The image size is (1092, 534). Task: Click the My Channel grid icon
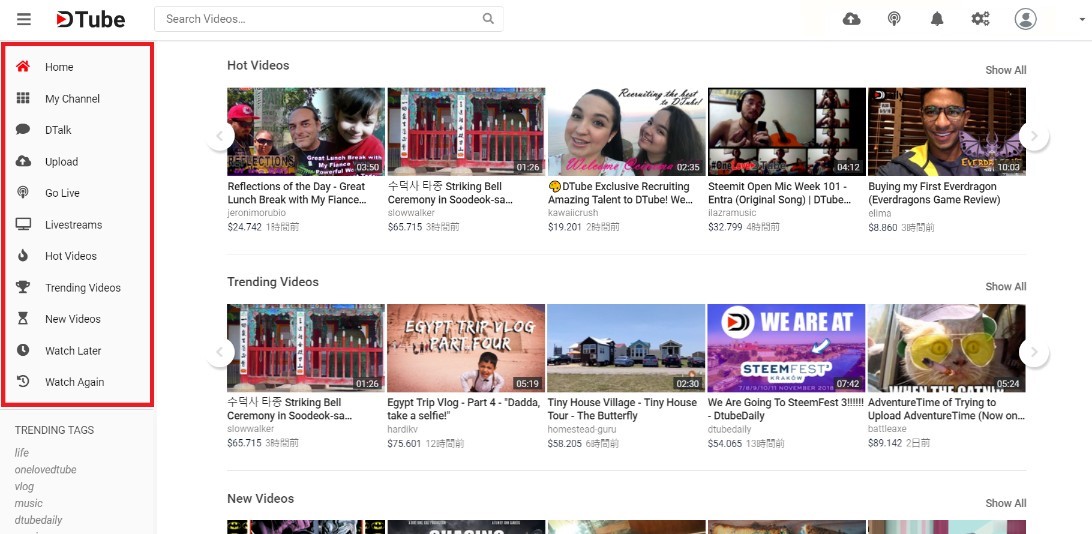pos(23,98)
